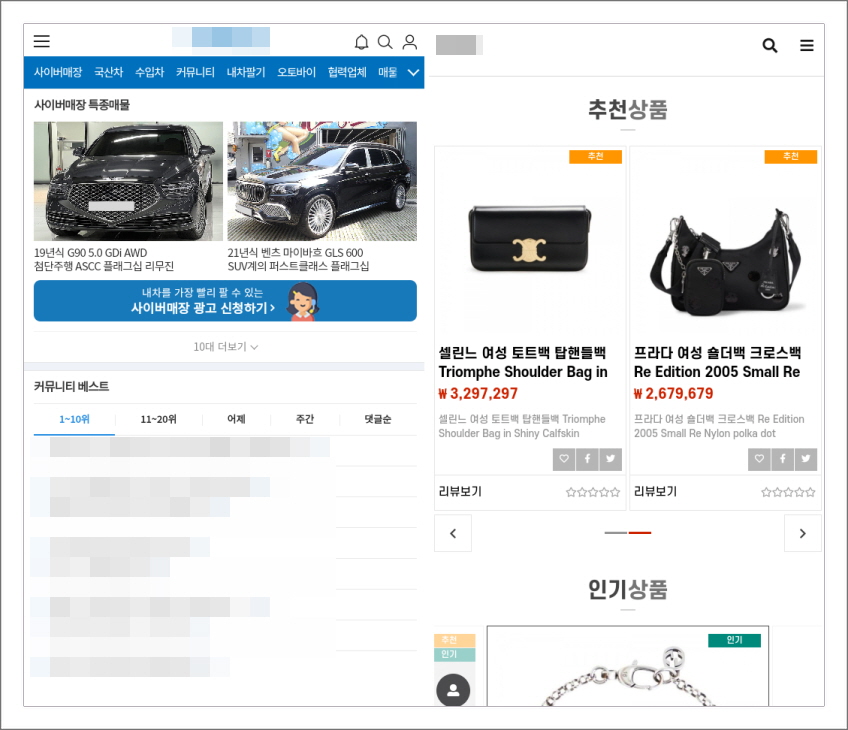The height and width of the screenshot is (730, 848).
Task: Click the ₩3,297,297 price
Action: [x=478, y=394]
